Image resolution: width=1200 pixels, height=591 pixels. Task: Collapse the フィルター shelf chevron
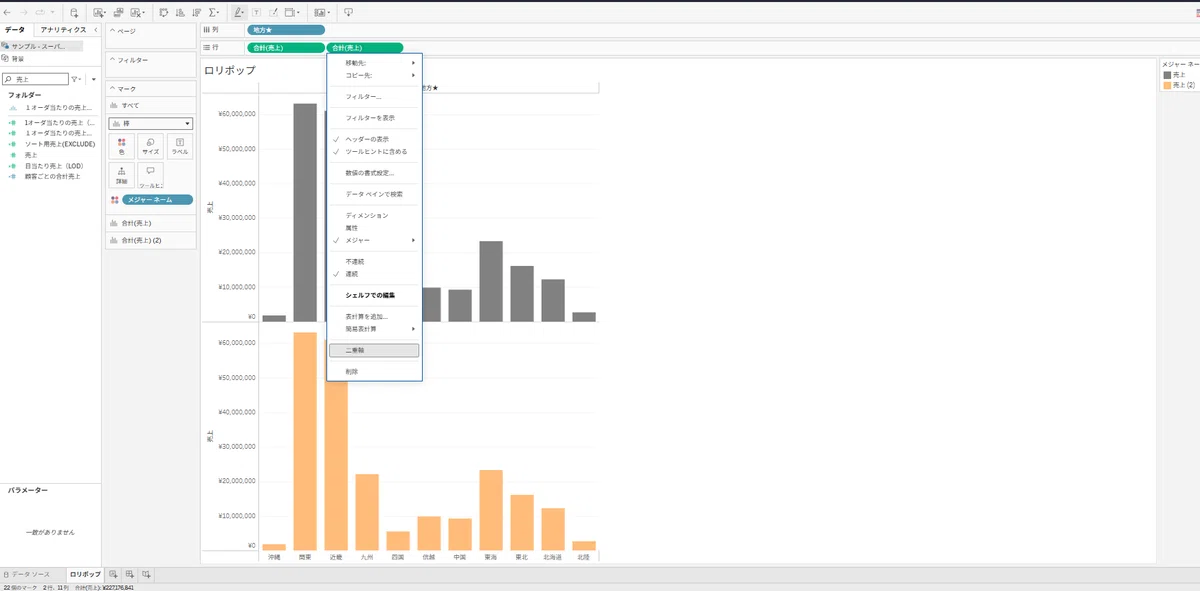112,60
